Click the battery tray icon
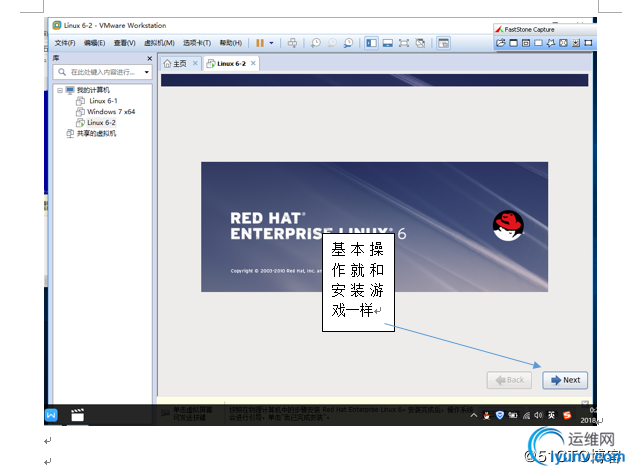 click(513, 415)
